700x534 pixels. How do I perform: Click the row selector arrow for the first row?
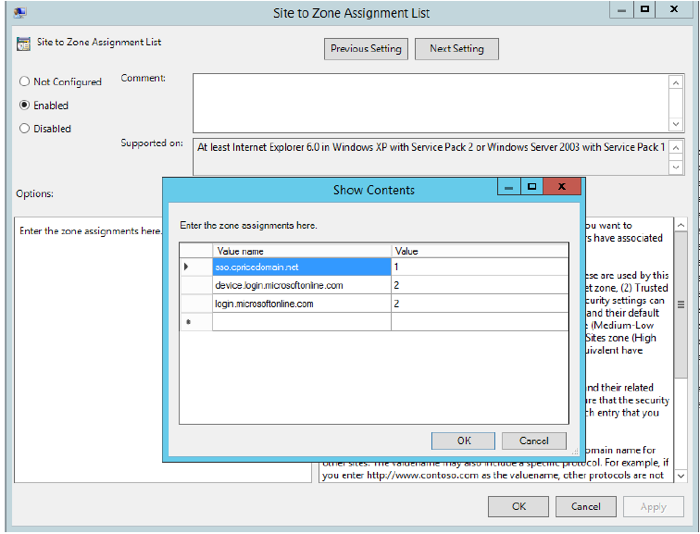[x=187, y=267]
